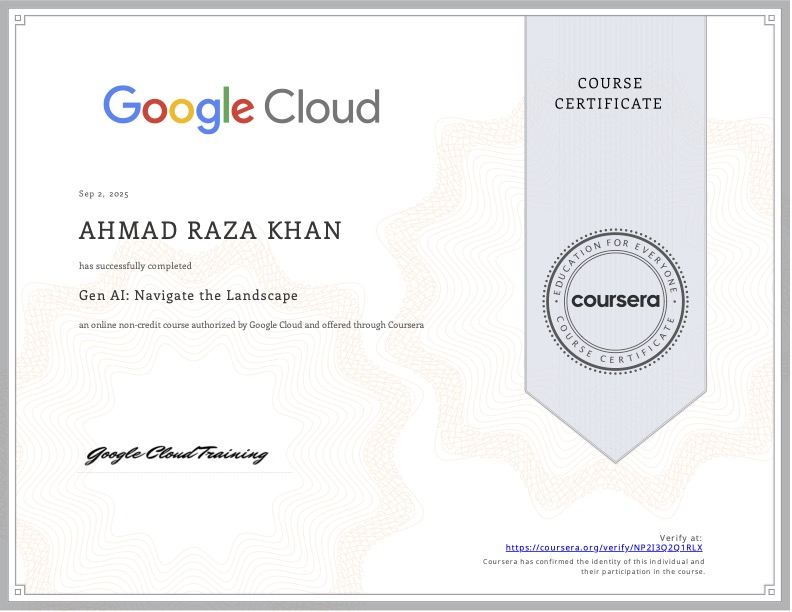
Task: Click the 'Verify at:' label
Action: [680, 538]
